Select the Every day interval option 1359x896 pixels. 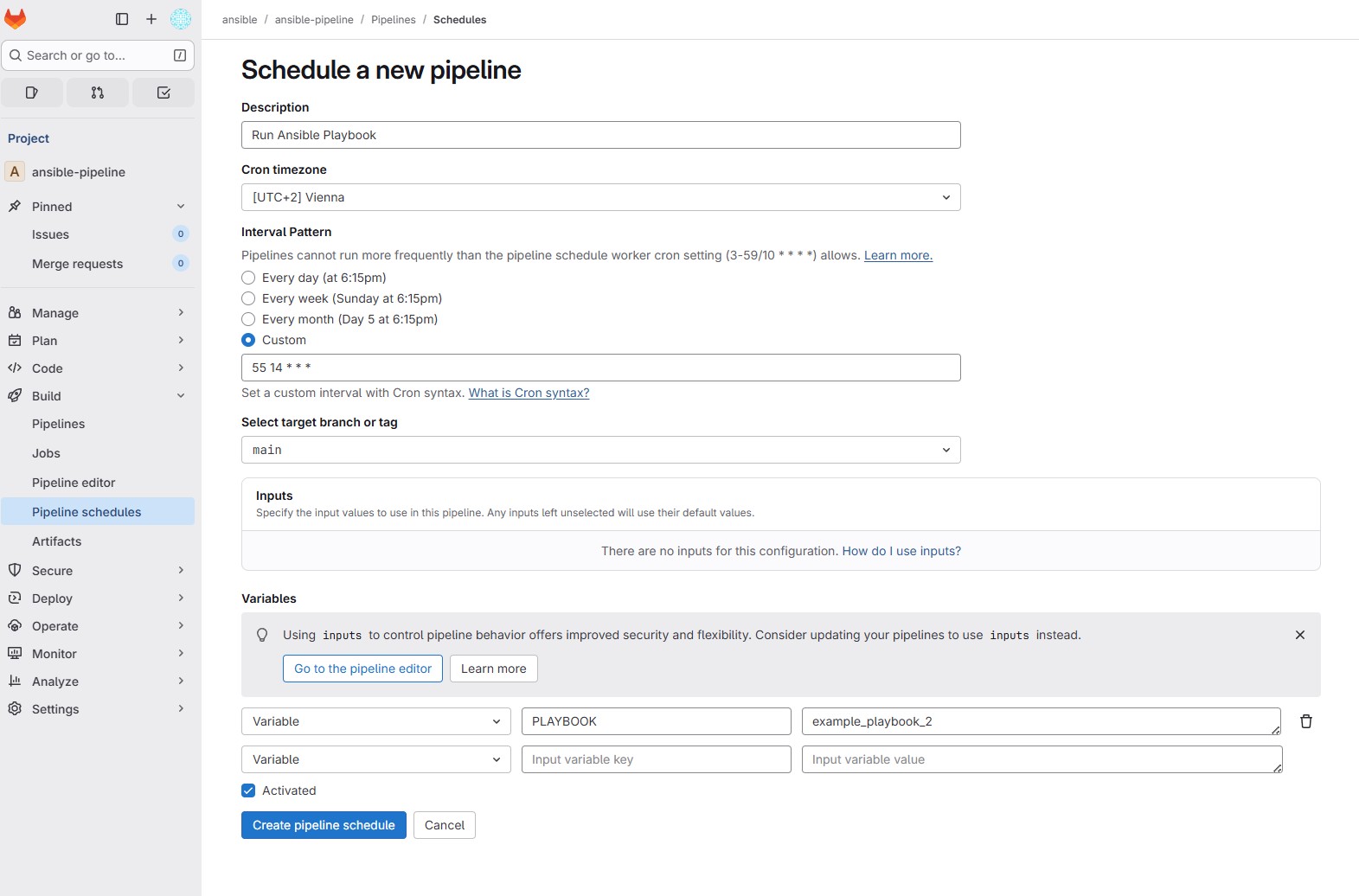(248, 278)
